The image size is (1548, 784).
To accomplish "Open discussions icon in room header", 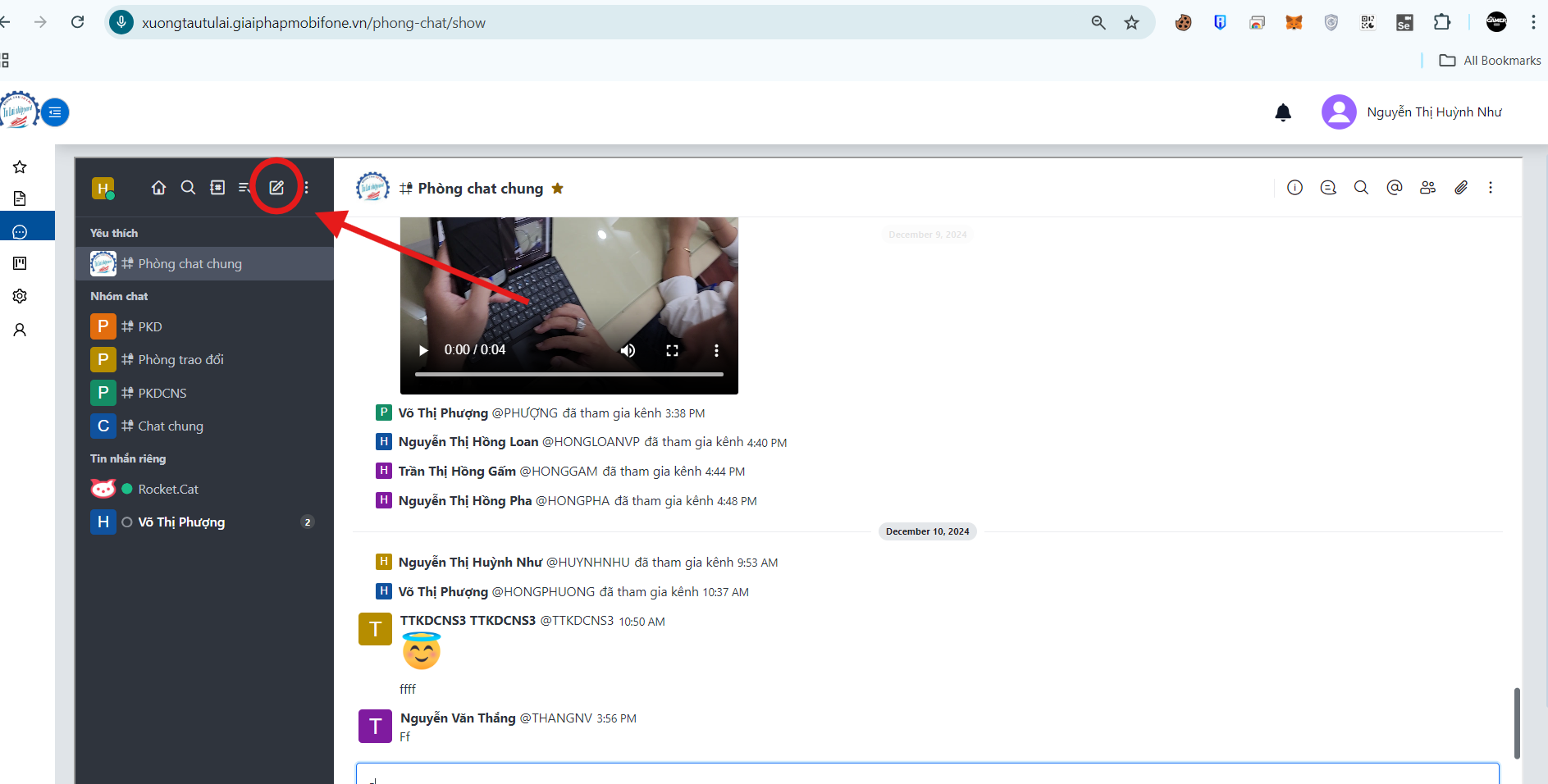I will [1328, 188].
